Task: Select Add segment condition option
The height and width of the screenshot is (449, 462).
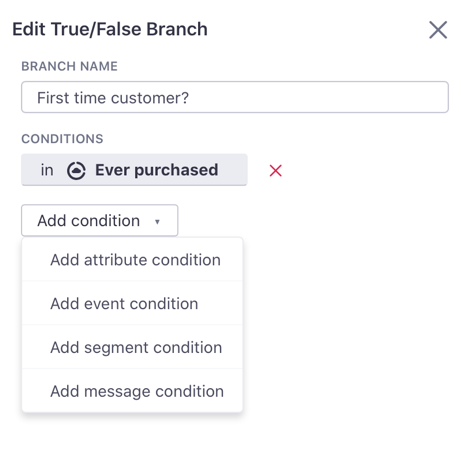Action: 132,347
